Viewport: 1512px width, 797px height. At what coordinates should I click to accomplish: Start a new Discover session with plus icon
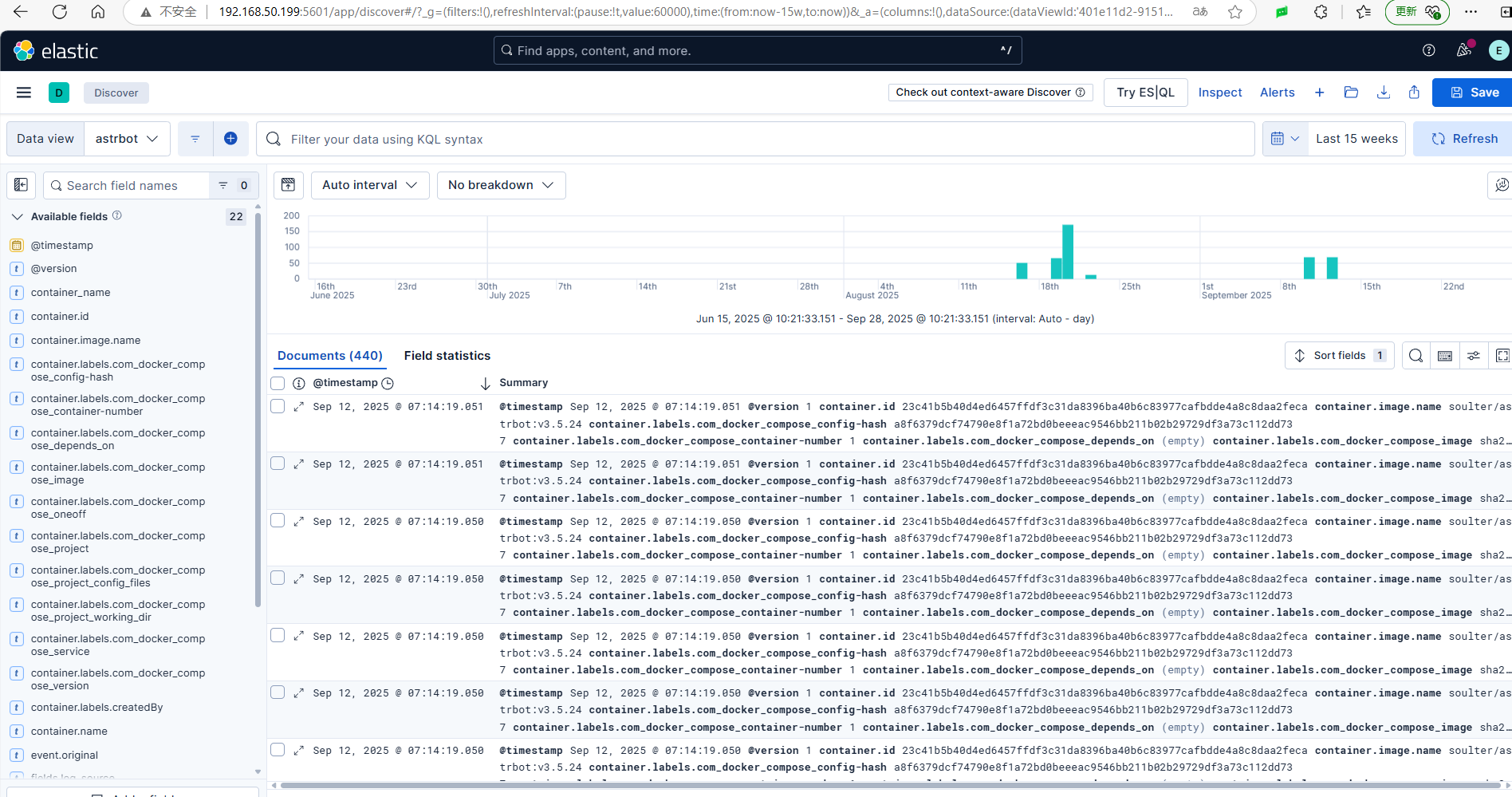point(1320,93)
